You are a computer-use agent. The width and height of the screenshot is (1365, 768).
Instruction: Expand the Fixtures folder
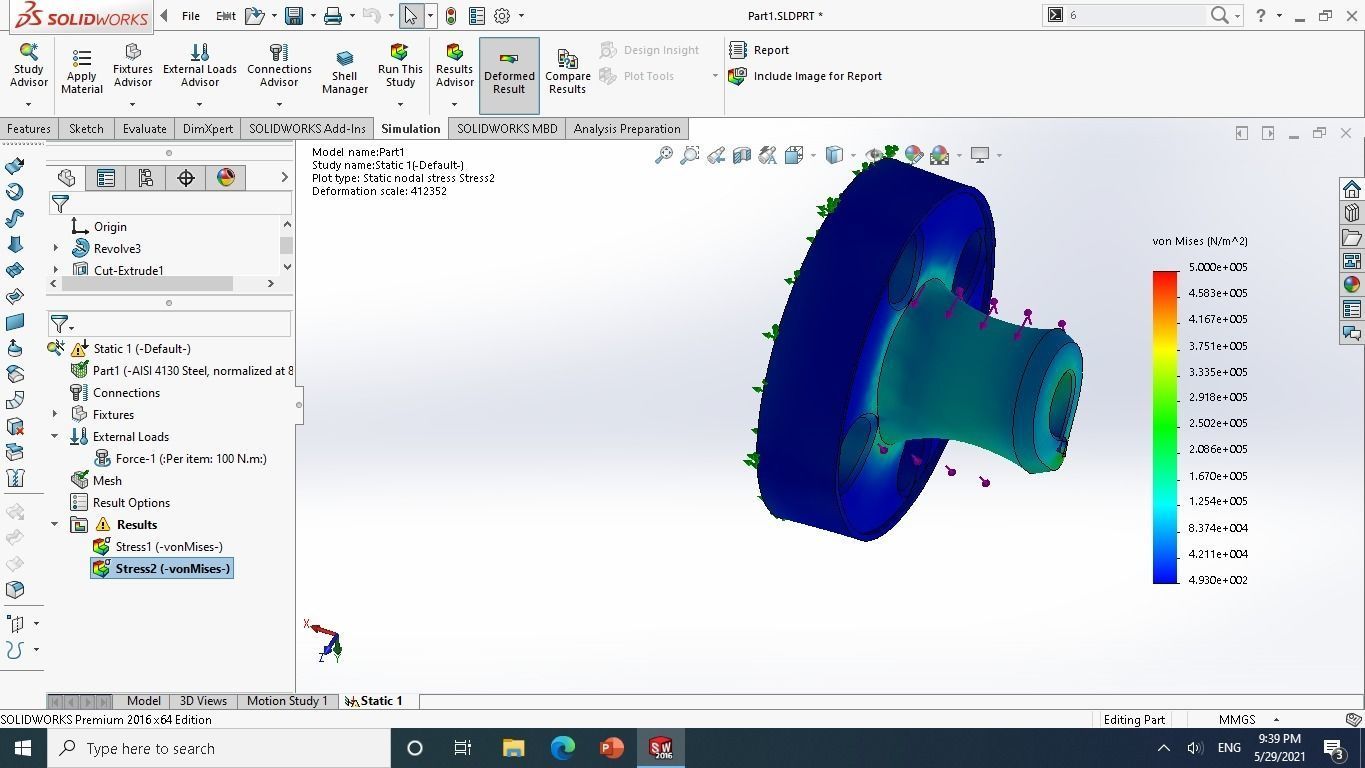tap(55, 415)
